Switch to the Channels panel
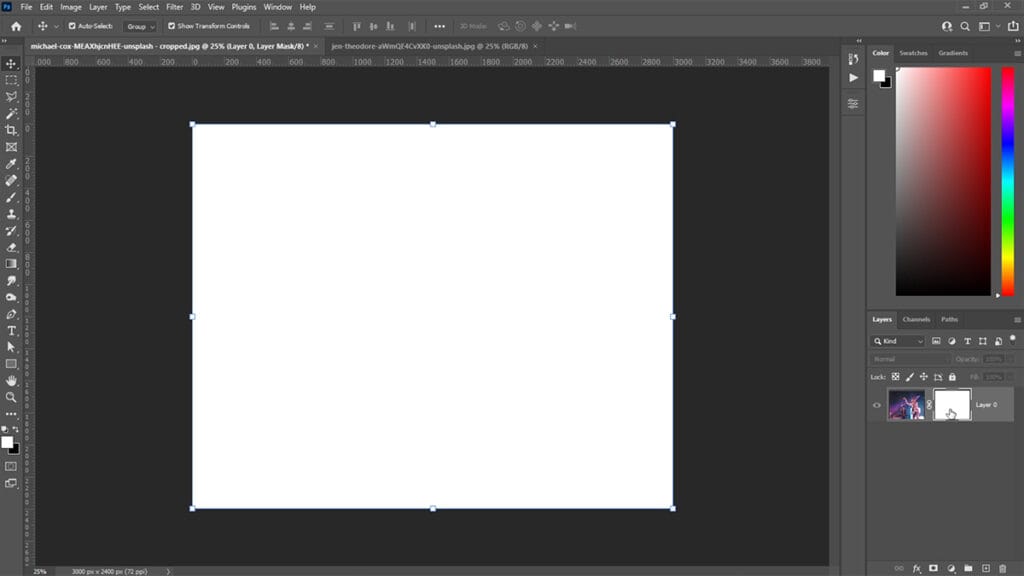The width and height of the screenshot is (1024, 576). [914, 319]
